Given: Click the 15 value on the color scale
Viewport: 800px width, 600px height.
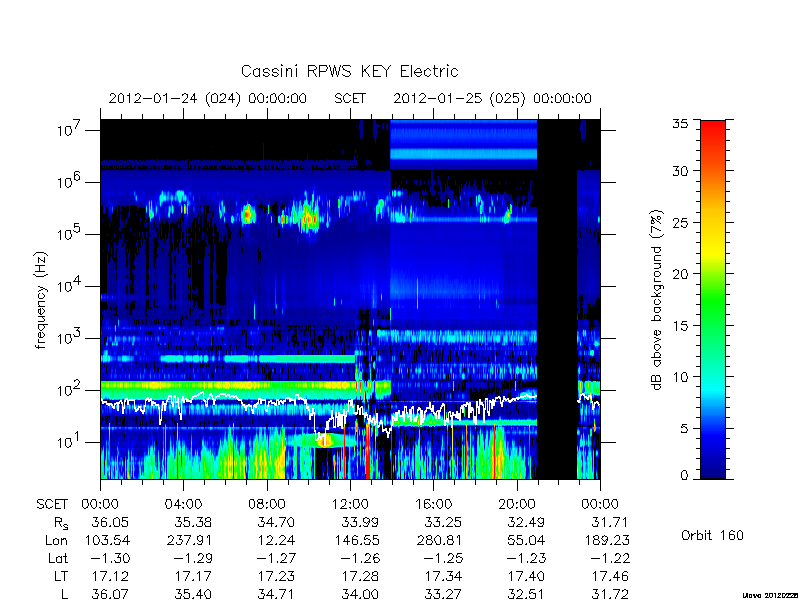Looking at the screenshot, I should [x=679, y=326].
